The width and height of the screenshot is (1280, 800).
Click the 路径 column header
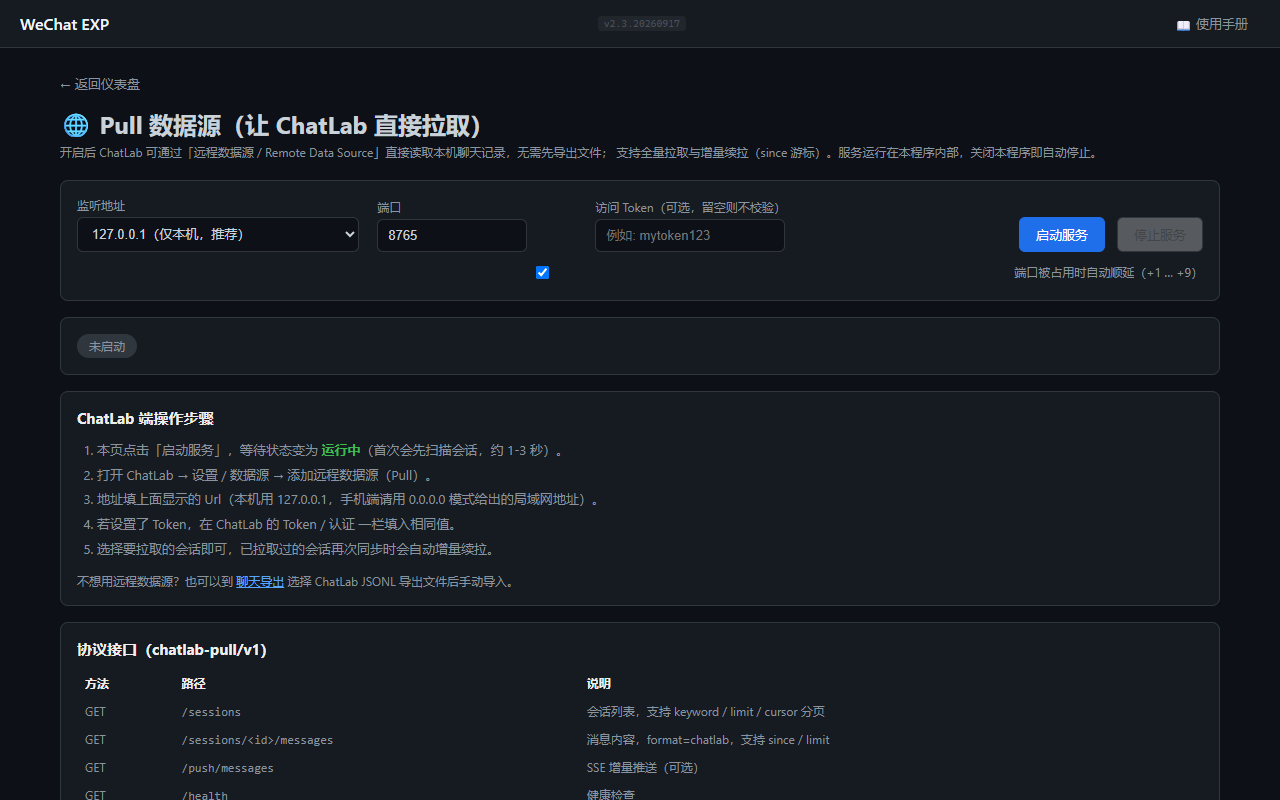(x=193, y=684)
